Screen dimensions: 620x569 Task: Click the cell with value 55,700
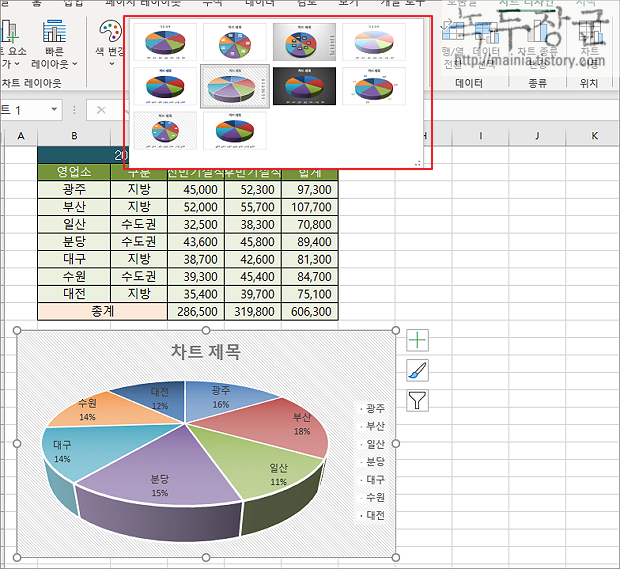[x=253, y=207]
